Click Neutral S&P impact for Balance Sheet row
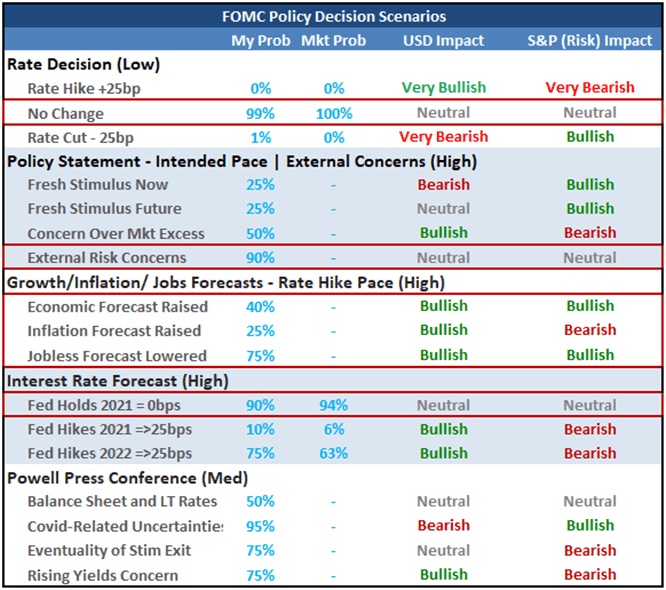Screen dimensions: 666x590 590,502
